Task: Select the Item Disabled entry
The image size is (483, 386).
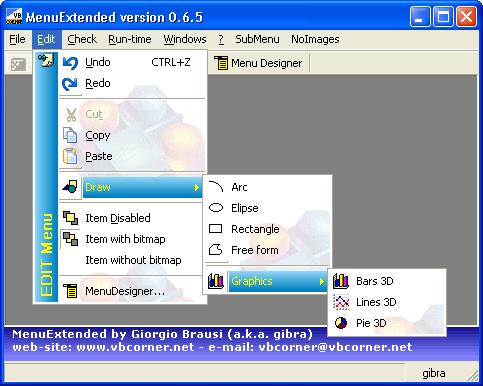Action: click(132, 218)
